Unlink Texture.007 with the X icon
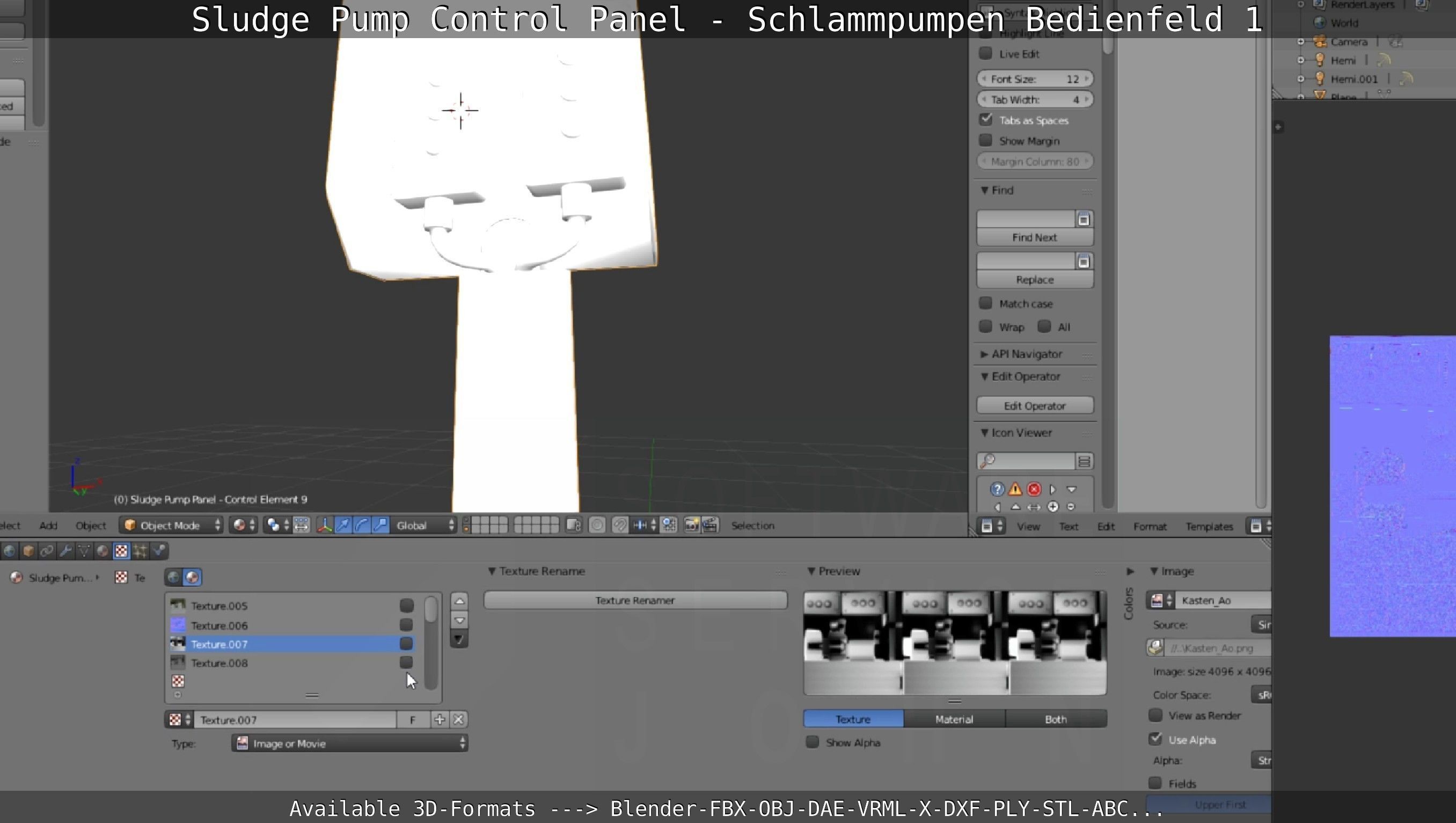Screen dimensions: 1456x823 [x=458, y=719]
